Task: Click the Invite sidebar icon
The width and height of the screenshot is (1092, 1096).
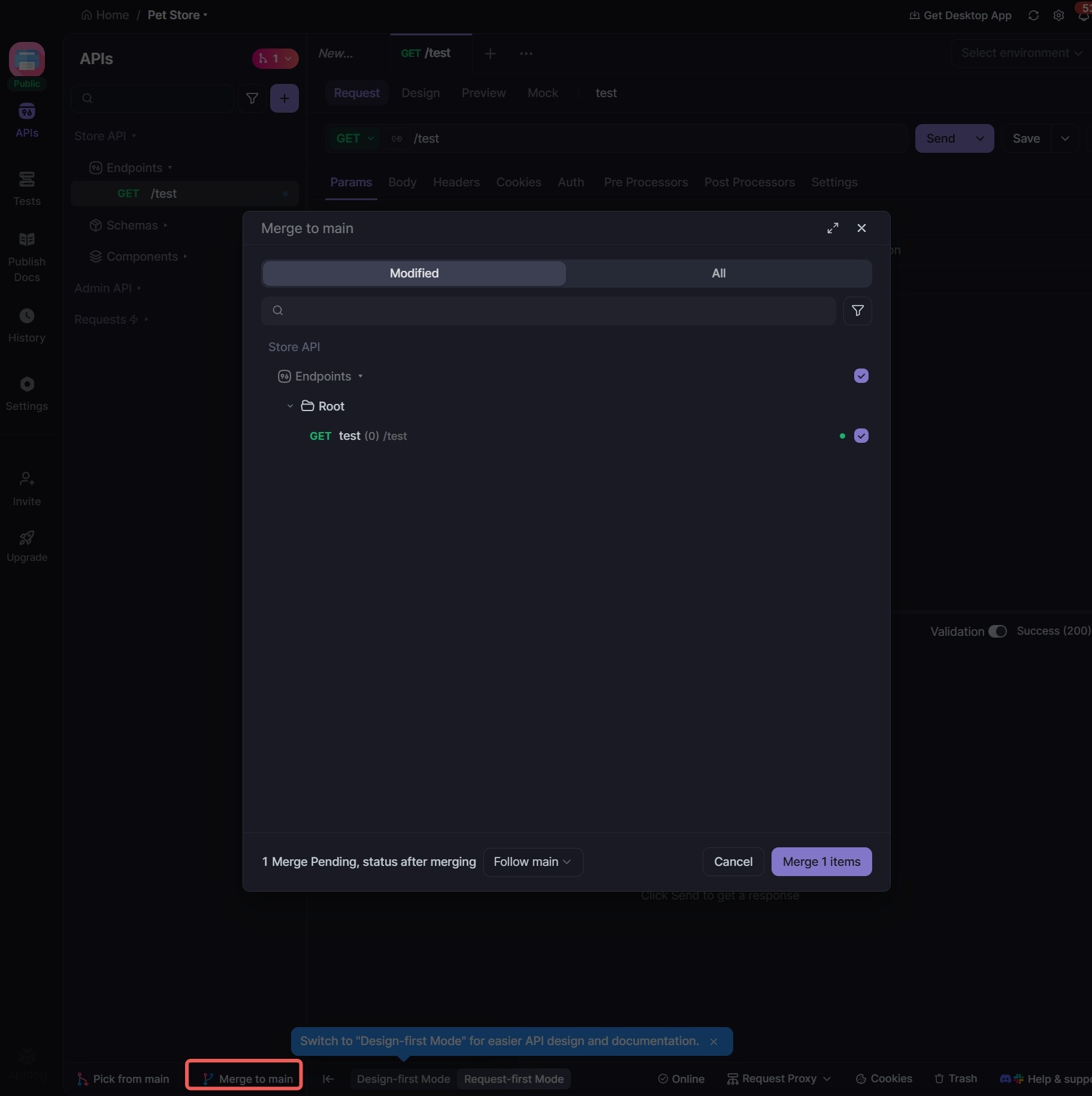Action: pos(27,488)
